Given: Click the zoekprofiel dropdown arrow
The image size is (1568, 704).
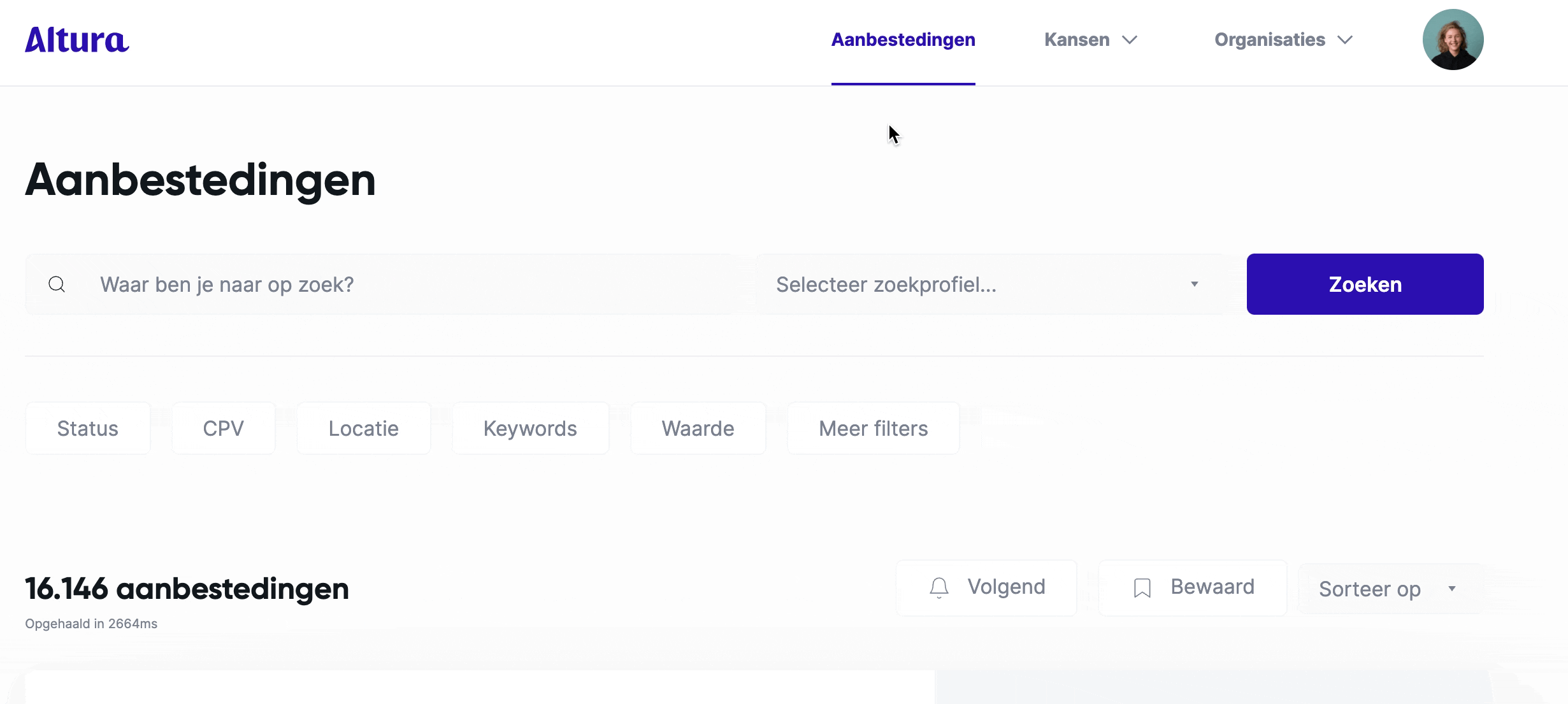Looking at the screenshot, I should click(x=1195, y=284).
